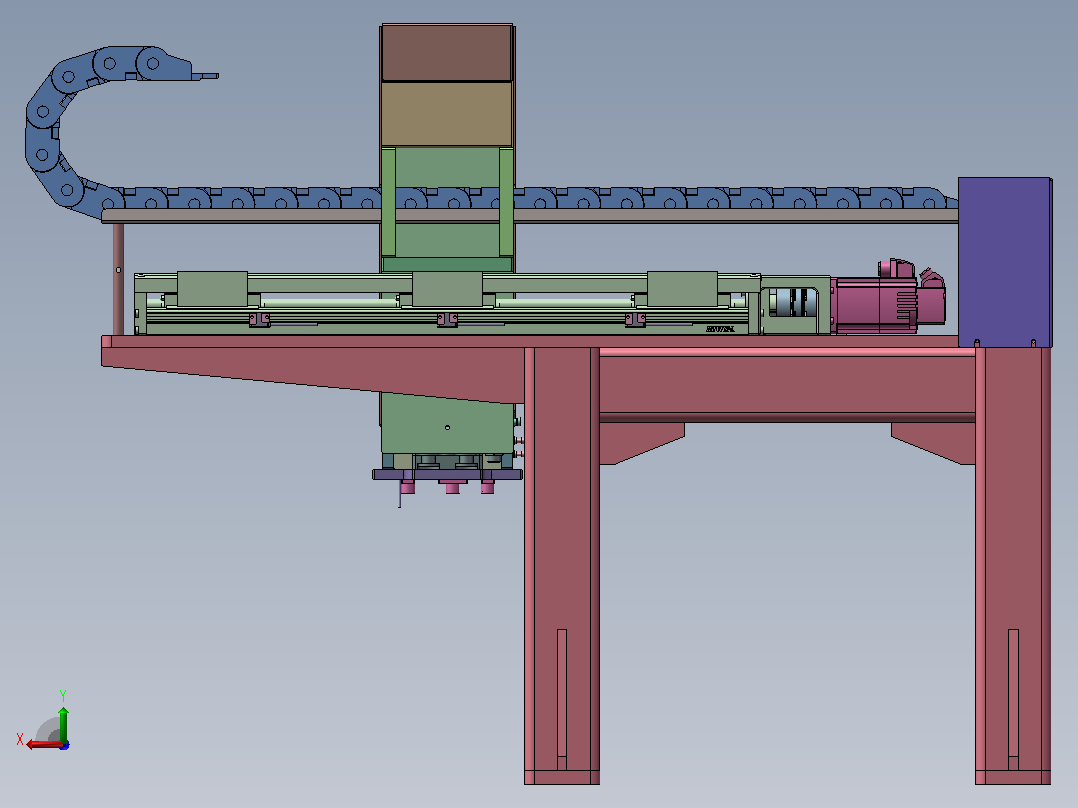Select the right green carriage block on rail

682,289
